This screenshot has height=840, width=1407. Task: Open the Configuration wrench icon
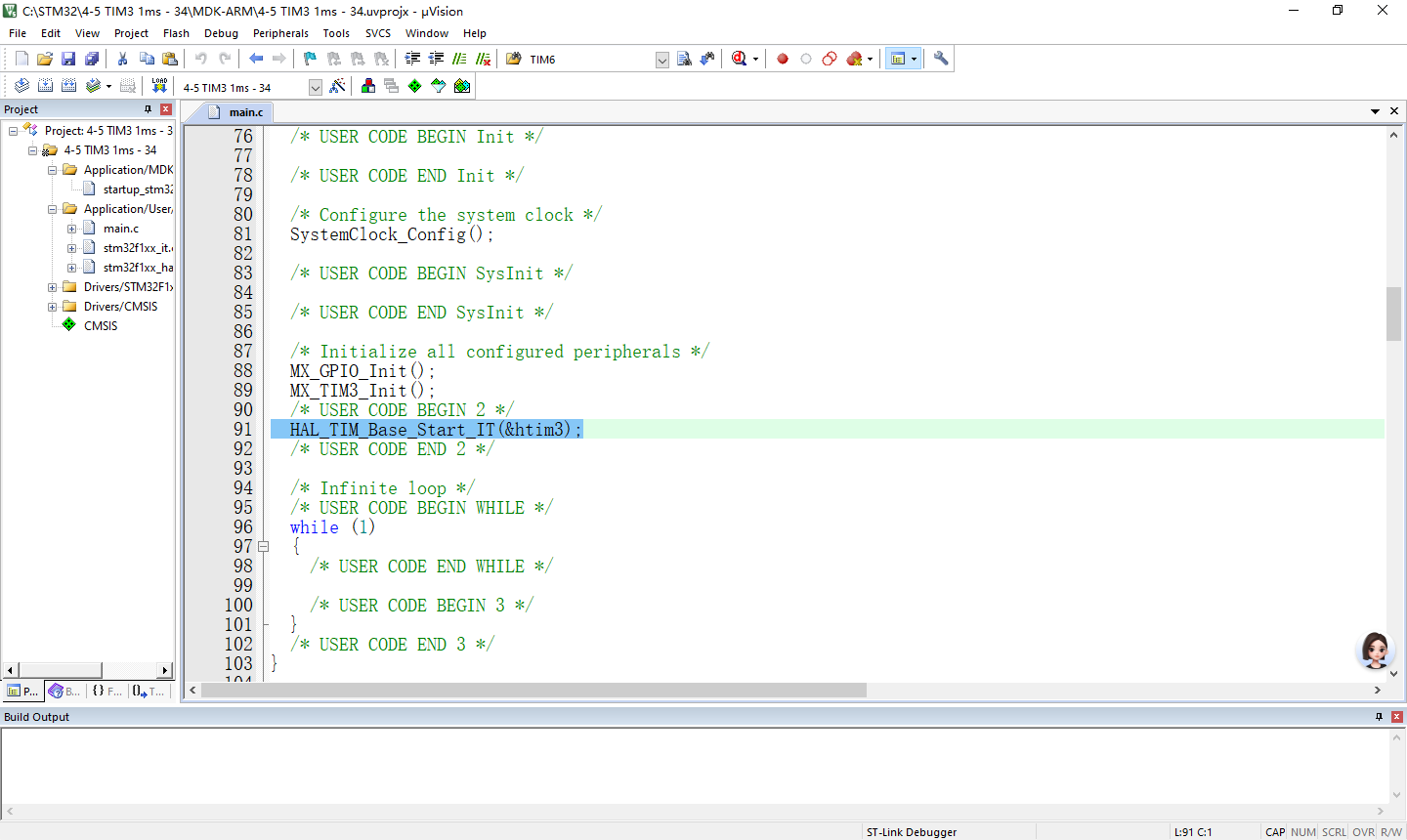(941, 59)
